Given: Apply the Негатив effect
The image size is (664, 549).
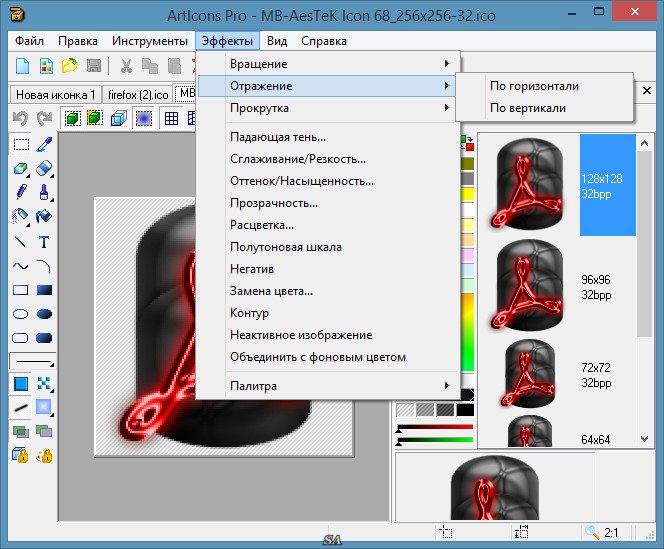Looking at the screenshot, I should 328,269.
